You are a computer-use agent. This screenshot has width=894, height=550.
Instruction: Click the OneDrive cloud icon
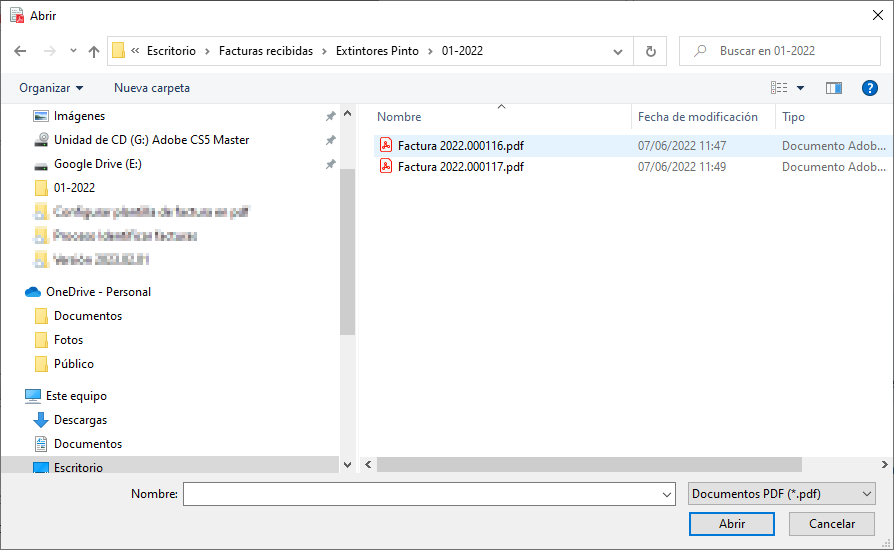point(33,292)
